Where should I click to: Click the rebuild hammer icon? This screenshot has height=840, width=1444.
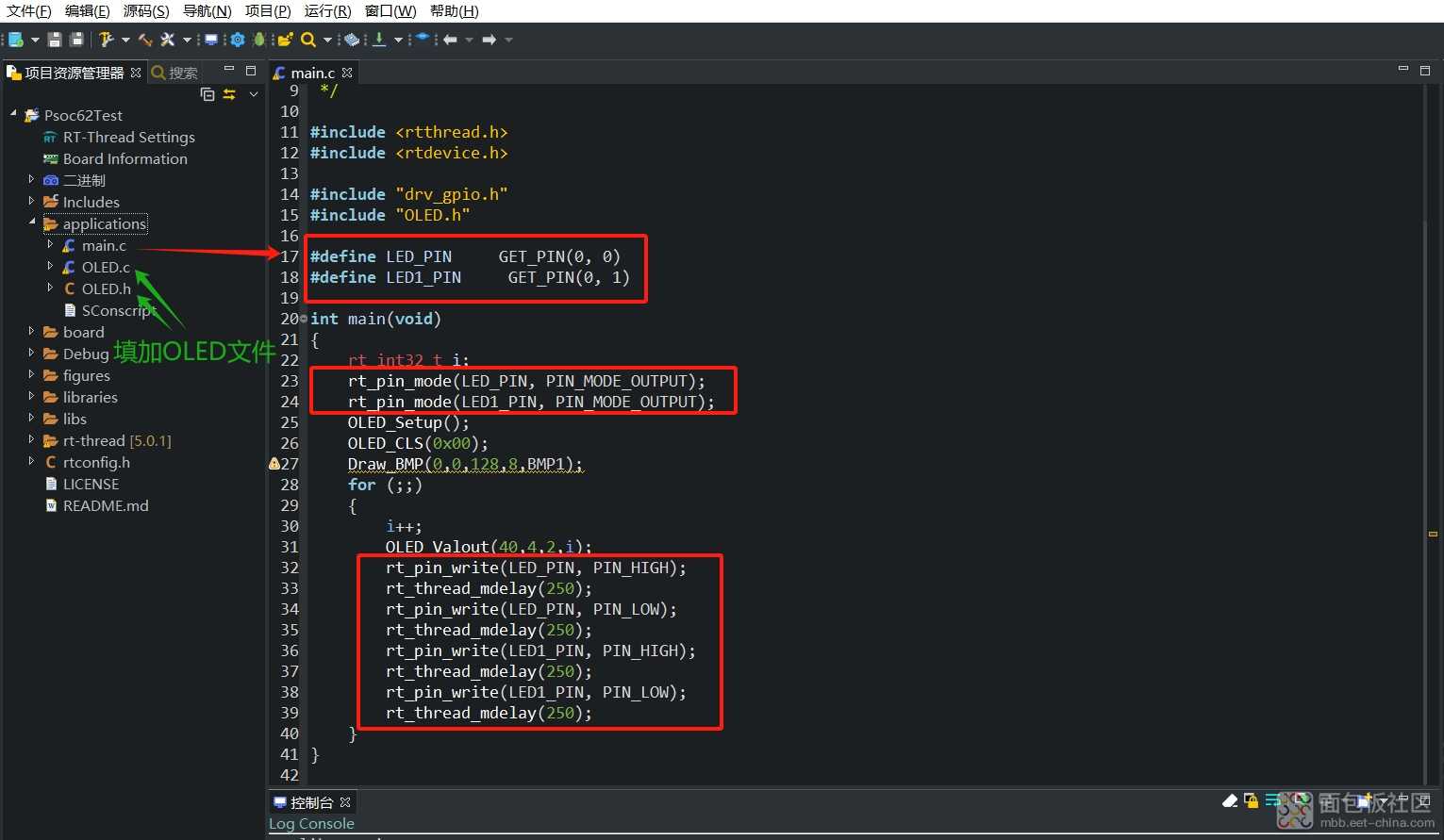click(x=145, y=40)
